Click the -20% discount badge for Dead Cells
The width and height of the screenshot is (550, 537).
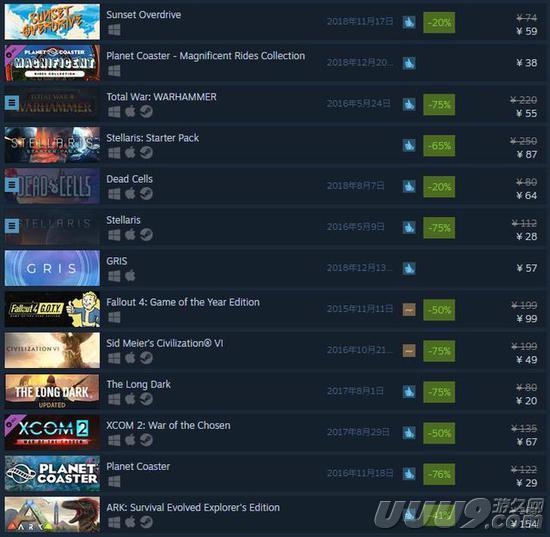click(439, 187)
